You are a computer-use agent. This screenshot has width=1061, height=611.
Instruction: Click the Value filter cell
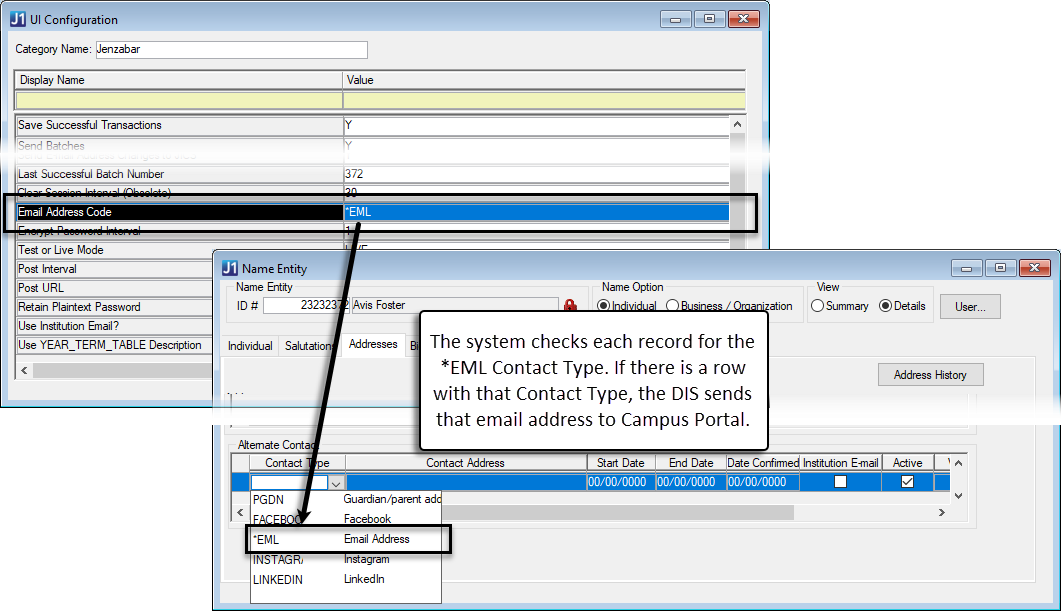544,100
